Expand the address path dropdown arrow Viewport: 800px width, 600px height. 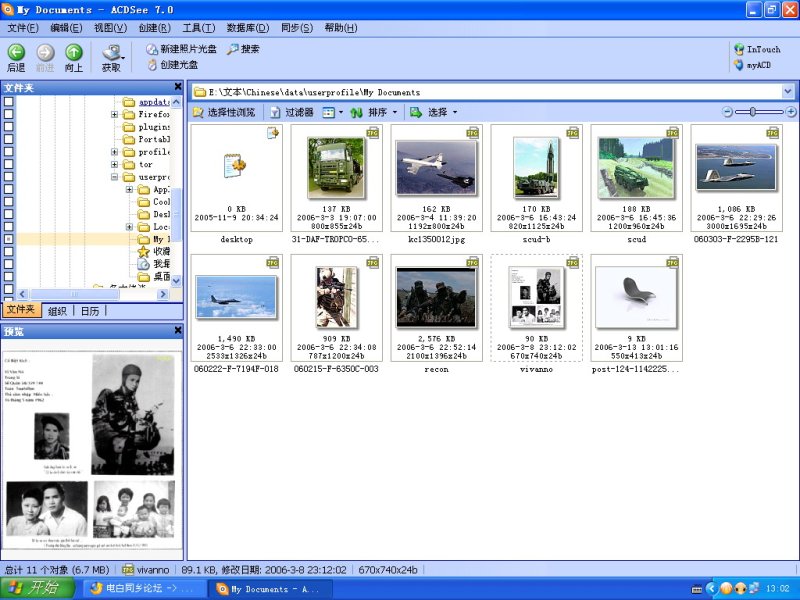coord(789,92)
